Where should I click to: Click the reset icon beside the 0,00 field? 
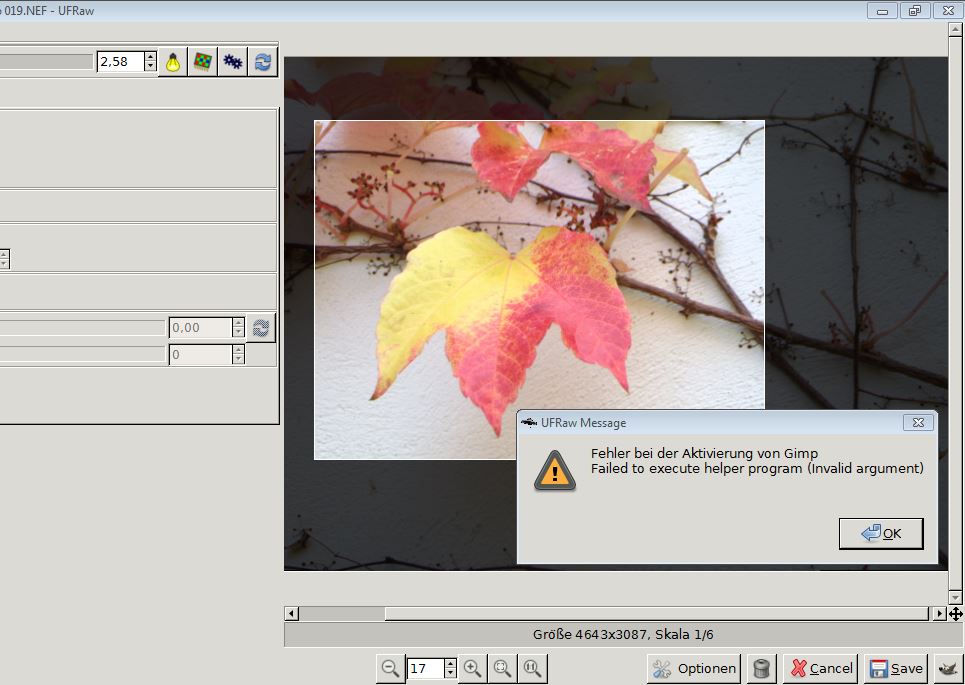(261, 328)
